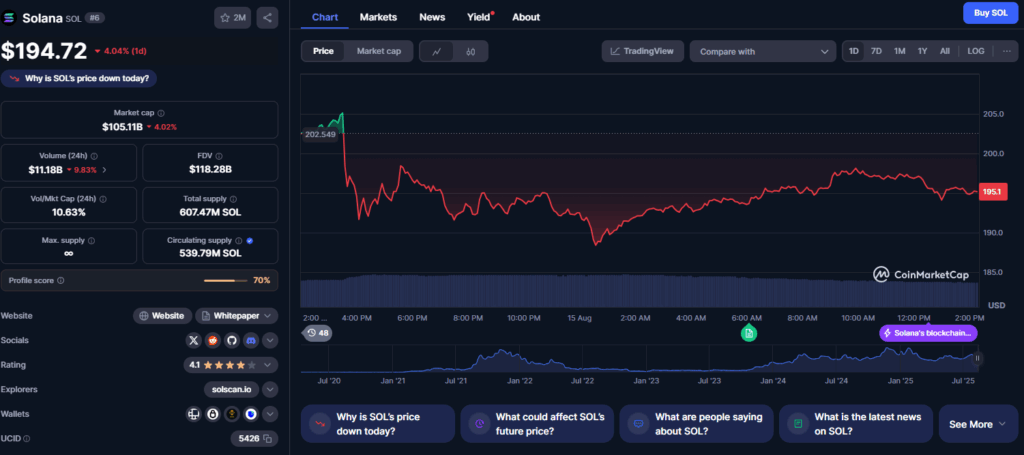Click the info icon beside Max. supply
1024x455 pixels.
pyautogui.click(x=91, y=240)
